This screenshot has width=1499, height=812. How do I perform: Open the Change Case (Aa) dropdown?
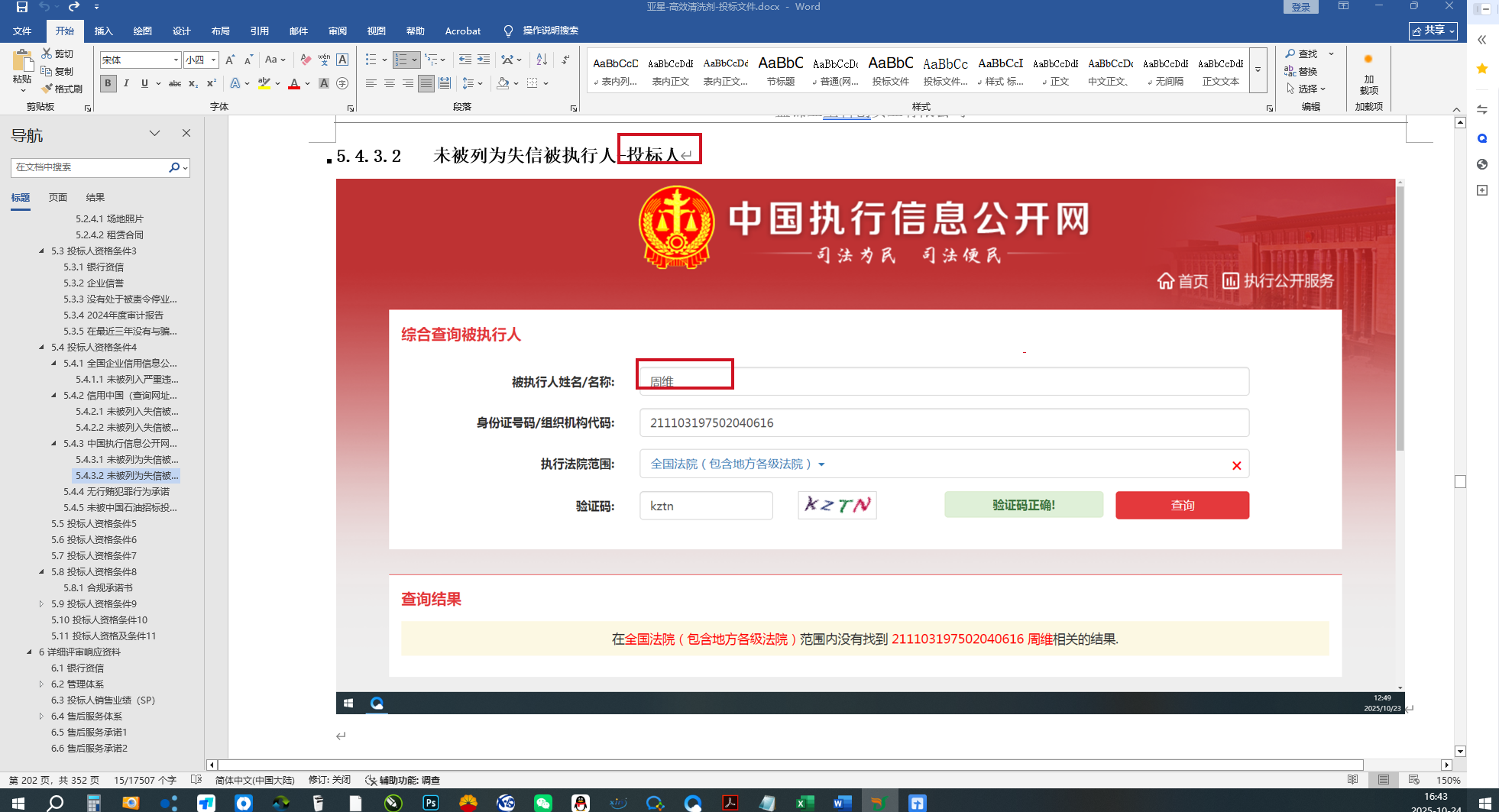pos(275,60)
